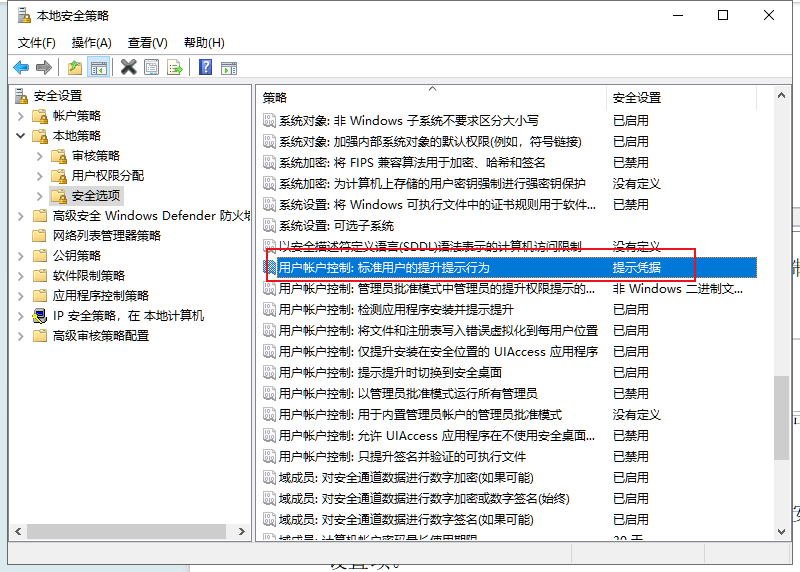Click the 用户权限分配 folder icon

(x=59, y=176)
